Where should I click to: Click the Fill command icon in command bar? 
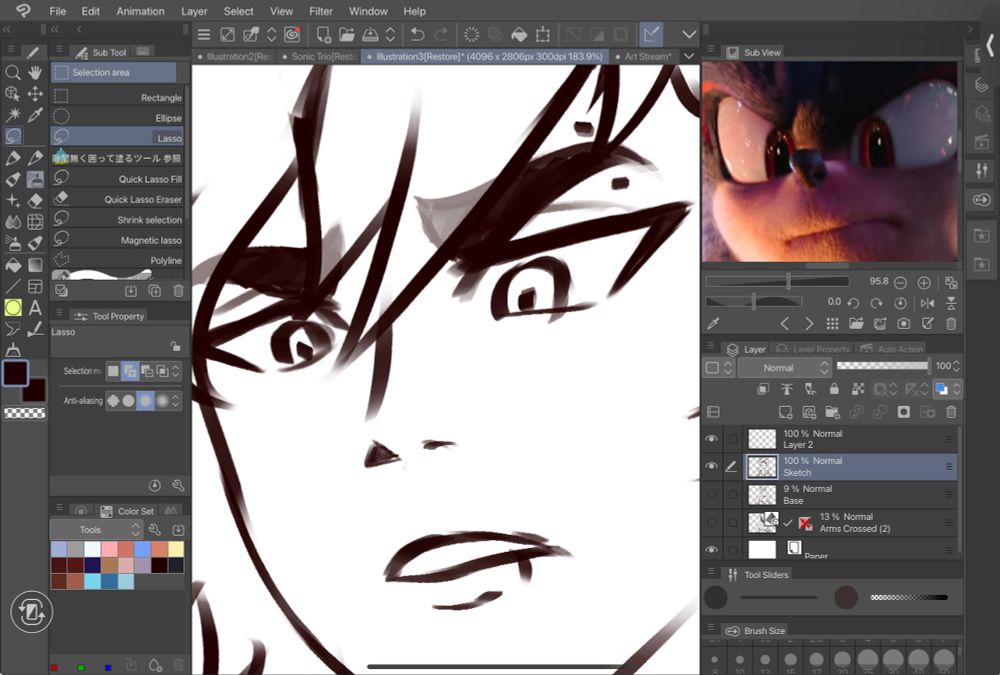[x=519, y=34]
